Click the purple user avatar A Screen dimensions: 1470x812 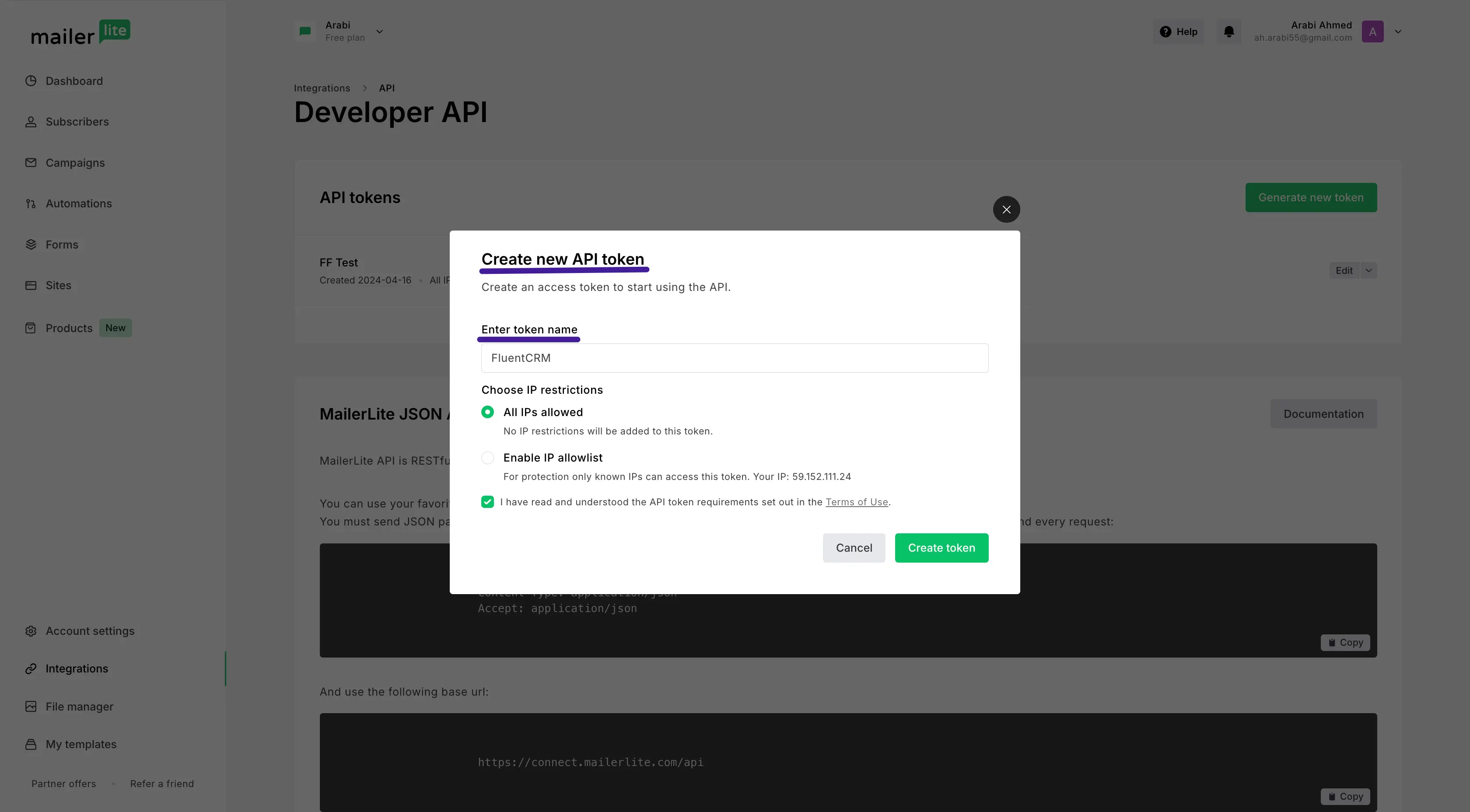pos(1372,31)
